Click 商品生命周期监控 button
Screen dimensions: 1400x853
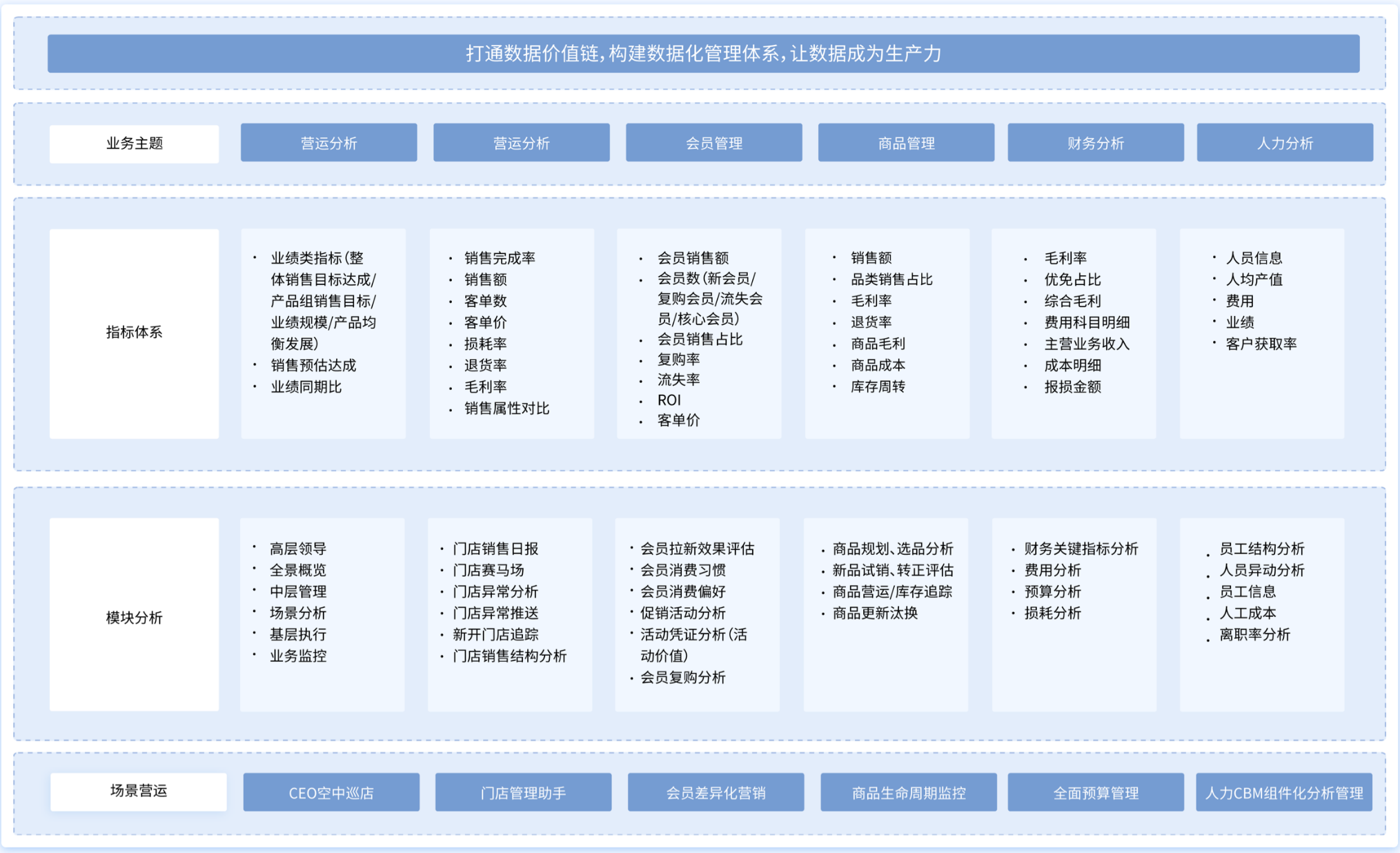908,792
